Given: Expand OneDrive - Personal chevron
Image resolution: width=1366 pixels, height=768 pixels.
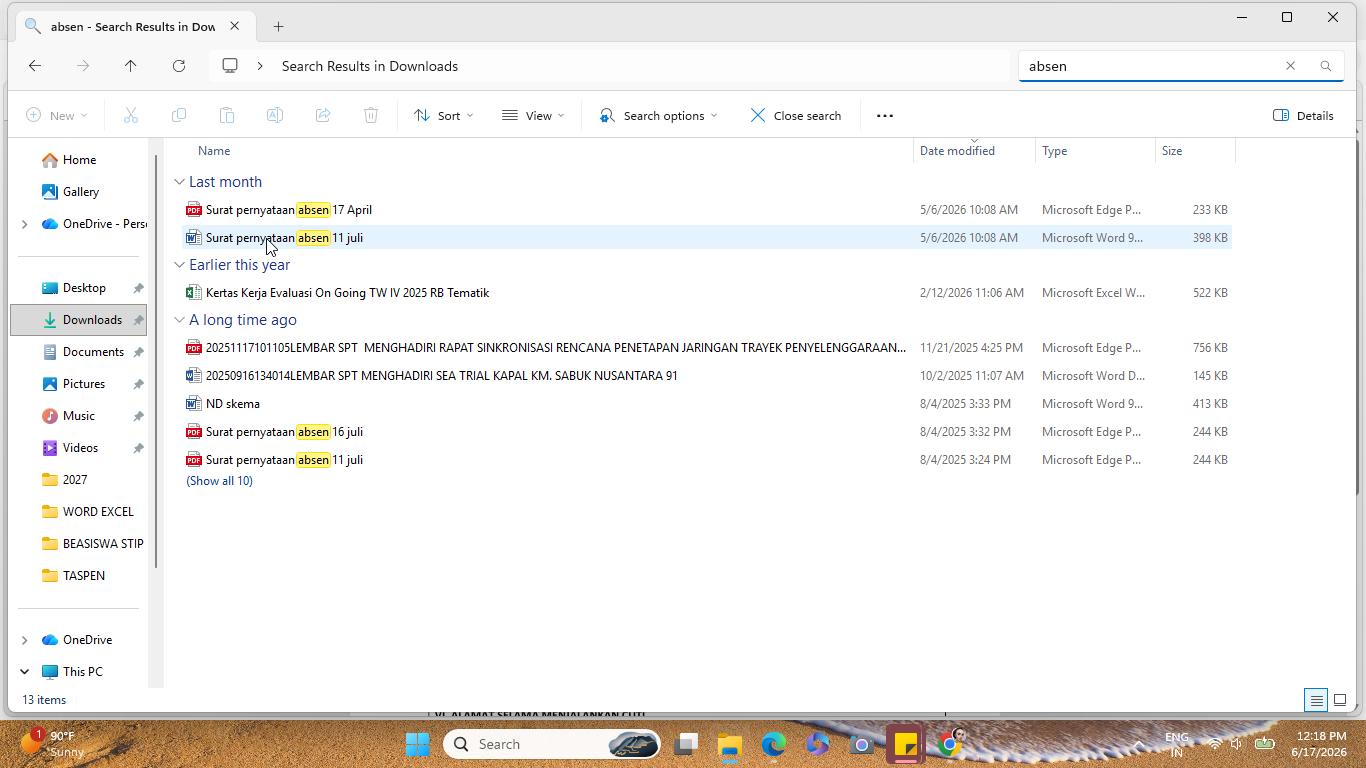Looking at the screenshot, I should point(24,224).
